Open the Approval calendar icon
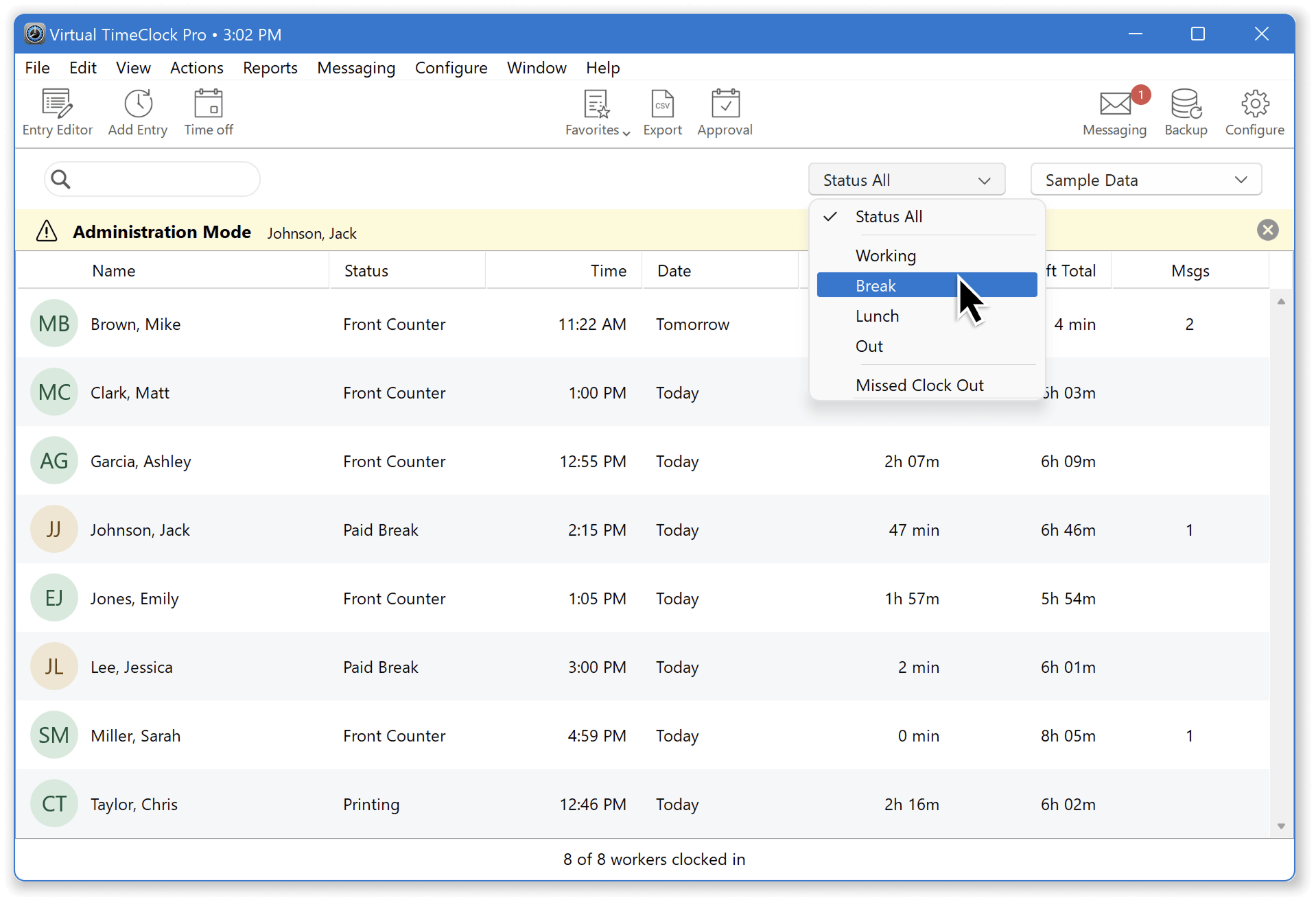Image resolution: width=1316 pixels, height=902 pixels. click(x=725, y=104)
